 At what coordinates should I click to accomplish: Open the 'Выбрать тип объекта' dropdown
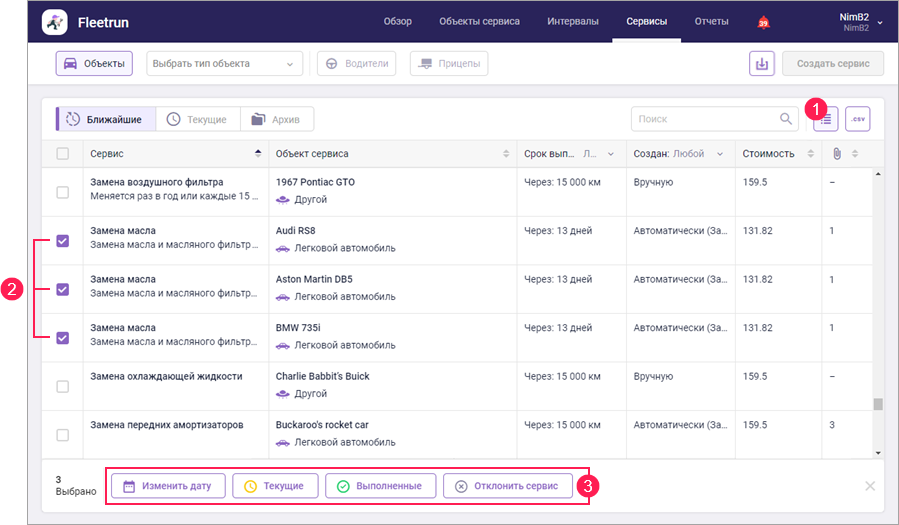click(x=224, y=64)
